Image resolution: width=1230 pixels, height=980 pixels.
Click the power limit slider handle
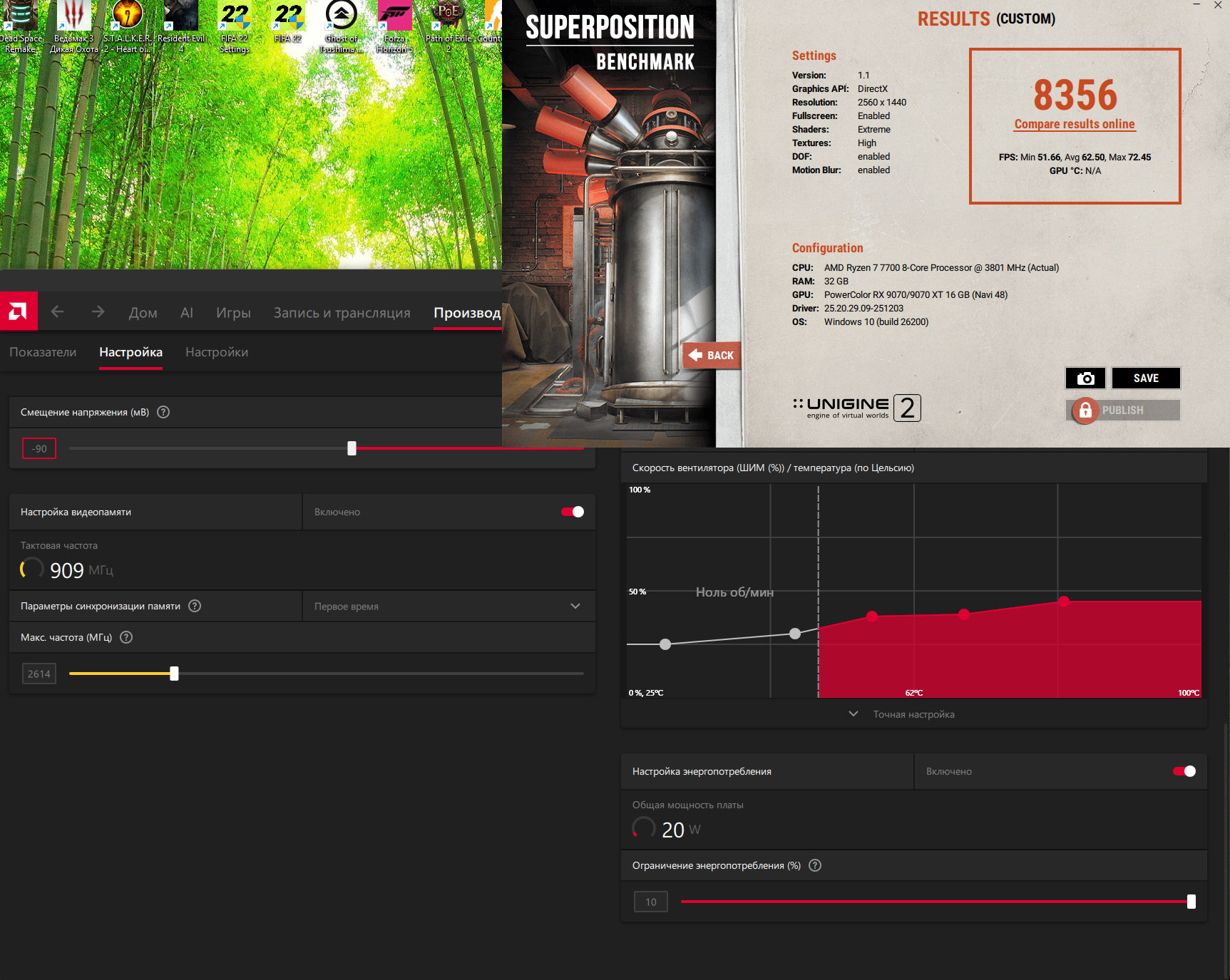point(1191,902)
